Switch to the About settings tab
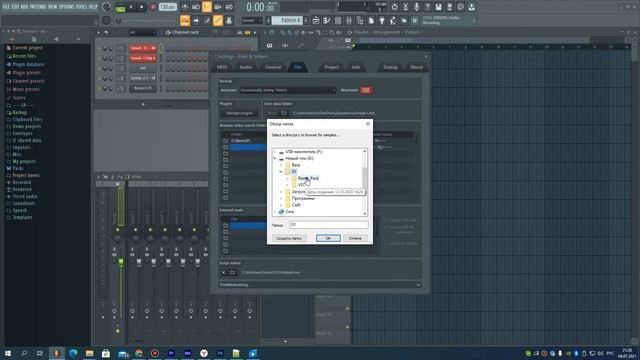 (x=416, y=67)
